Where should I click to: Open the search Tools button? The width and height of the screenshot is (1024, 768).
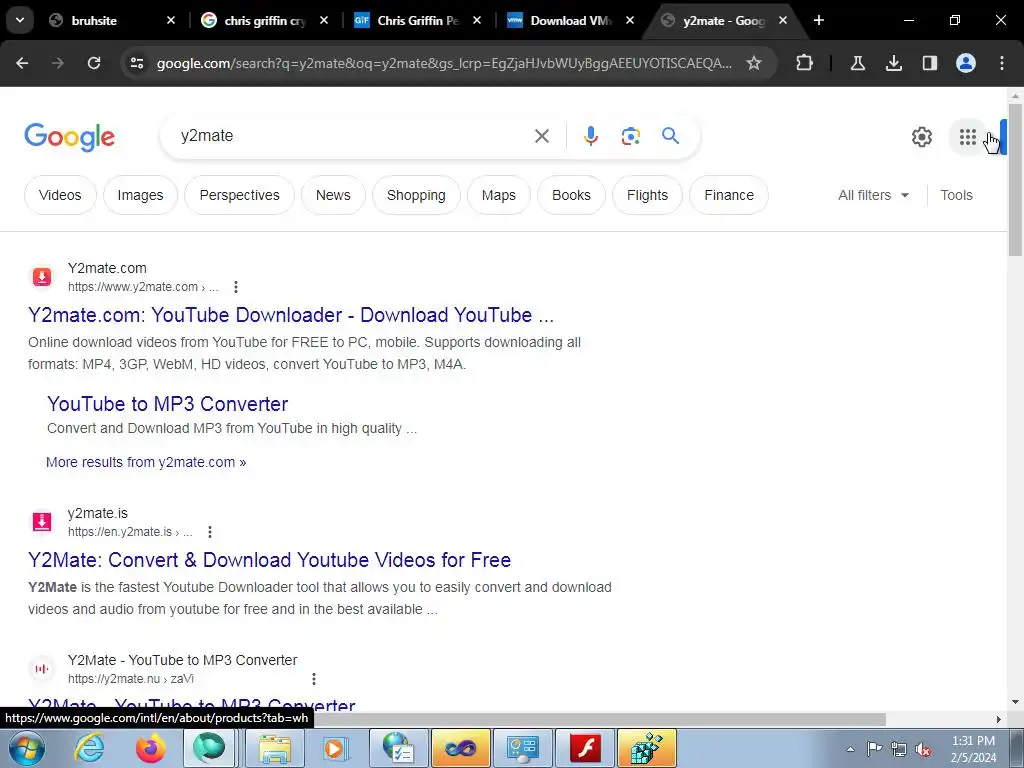[956, 195]
